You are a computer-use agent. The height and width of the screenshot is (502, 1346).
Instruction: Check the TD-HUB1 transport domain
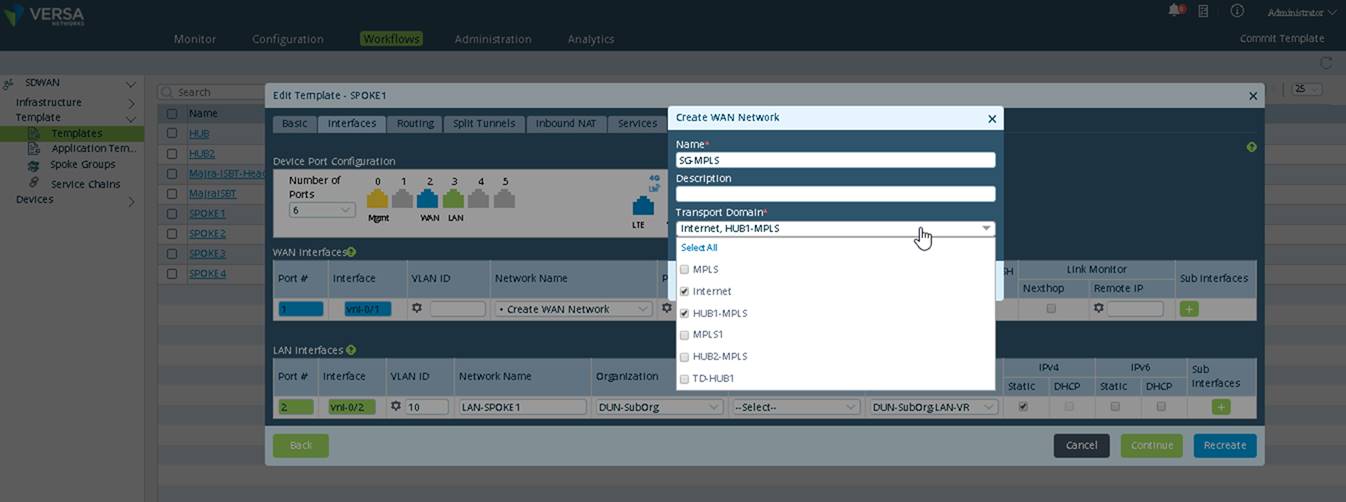pyautogui.click(x=684, y=379)
